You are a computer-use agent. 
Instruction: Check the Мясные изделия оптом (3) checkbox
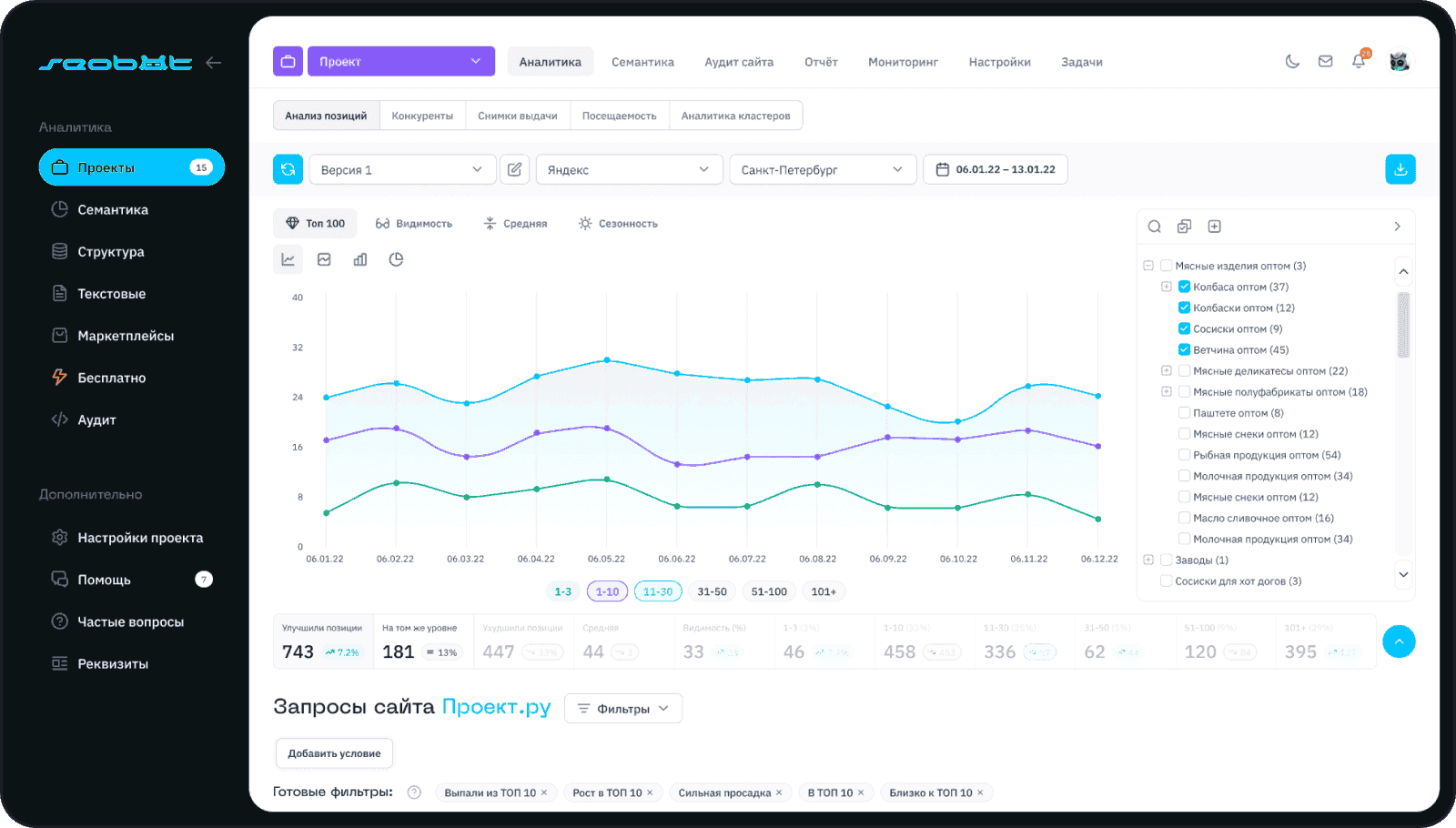pos(1166,266)
